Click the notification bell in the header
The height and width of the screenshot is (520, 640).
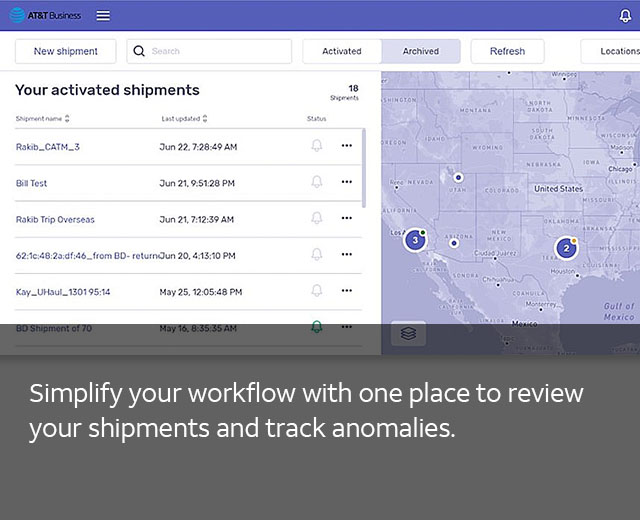(626, 16)
